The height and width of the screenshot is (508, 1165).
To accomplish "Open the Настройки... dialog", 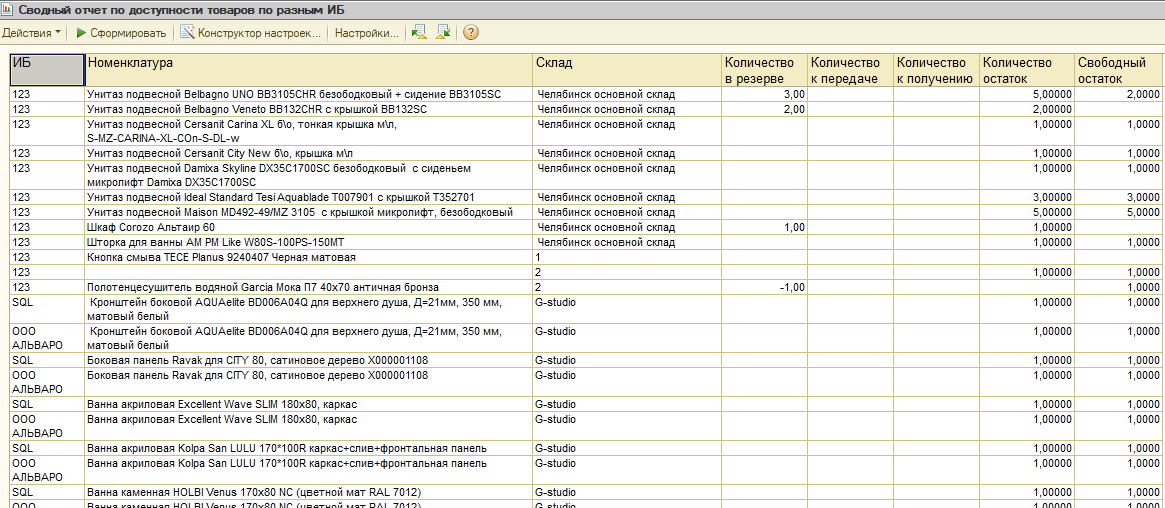I will (367, 33).
